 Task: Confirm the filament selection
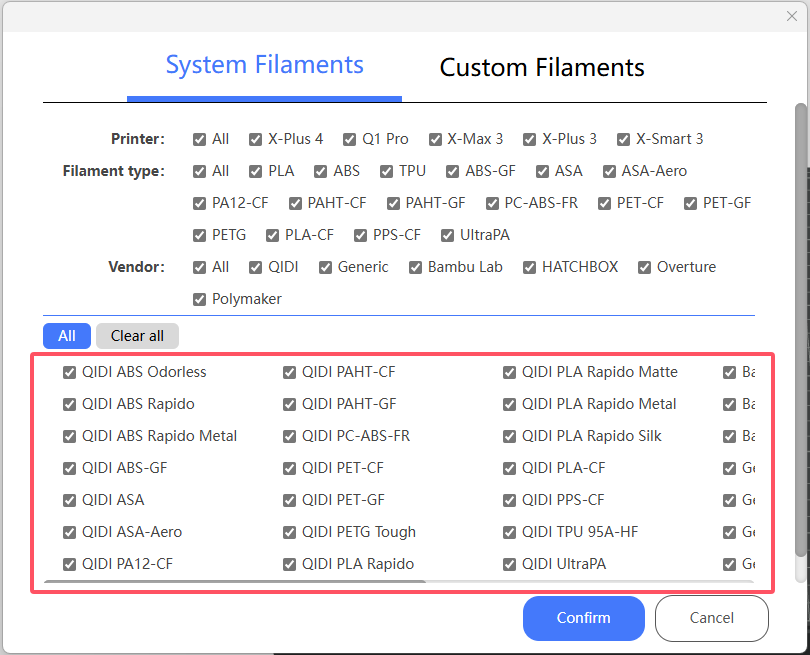[x=584, y=618]
